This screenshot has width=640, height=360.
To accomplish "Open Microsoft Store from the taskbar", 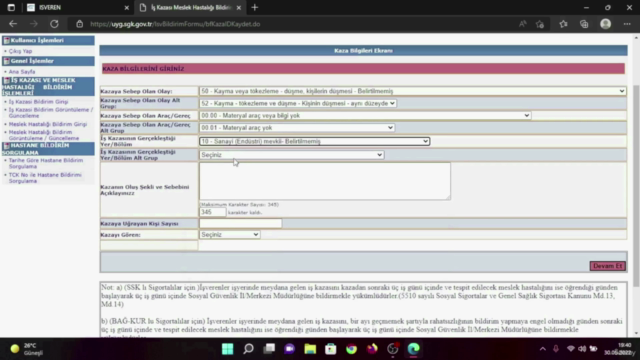I will (331, 349).
